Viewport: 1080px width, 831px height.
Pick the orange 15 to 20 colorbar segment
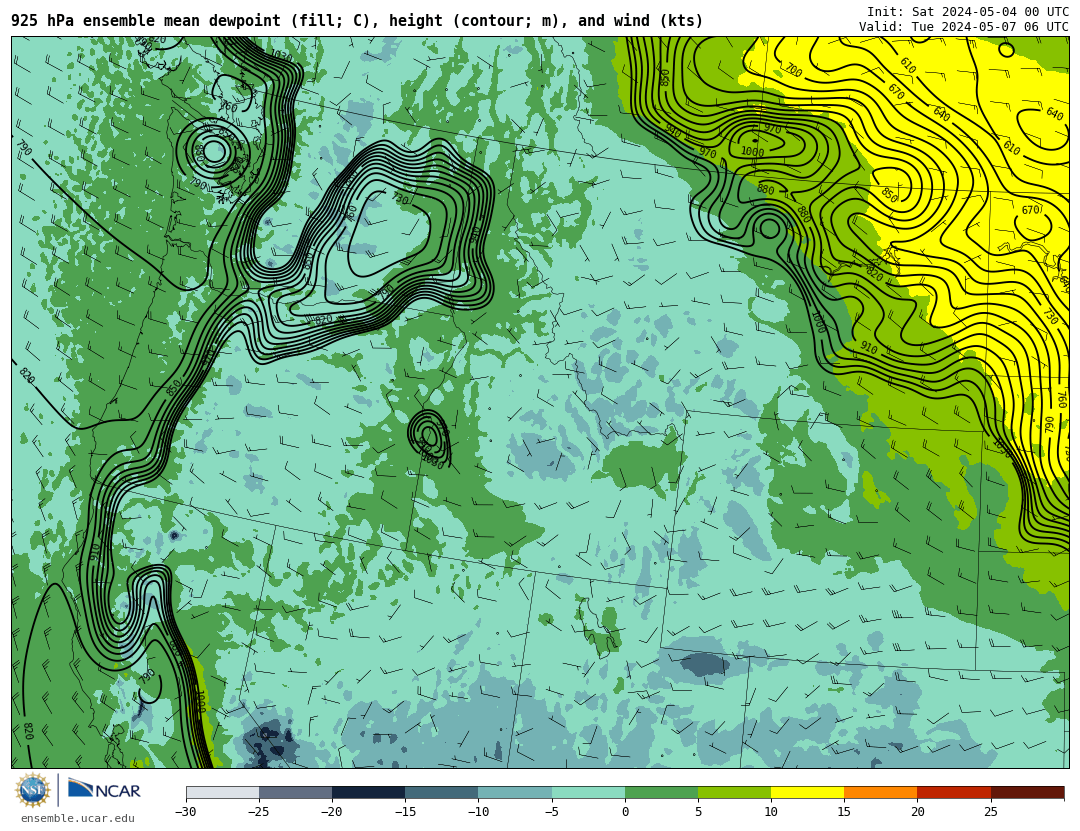point(881,793)
